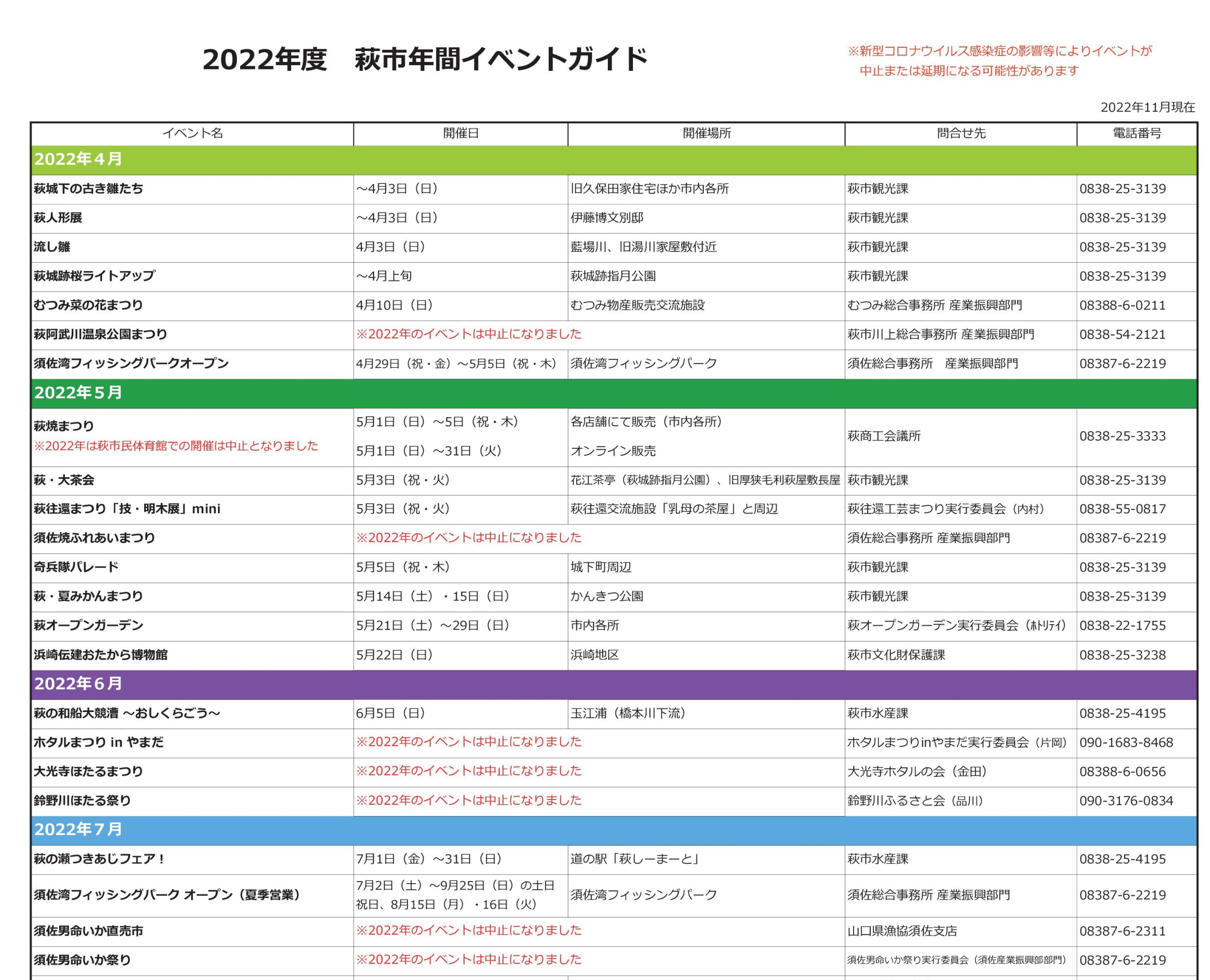Image resolution: width=1210 pixels, height=980 pixels.
Task: Click event name 流し雛
Action: coord(52,247)
